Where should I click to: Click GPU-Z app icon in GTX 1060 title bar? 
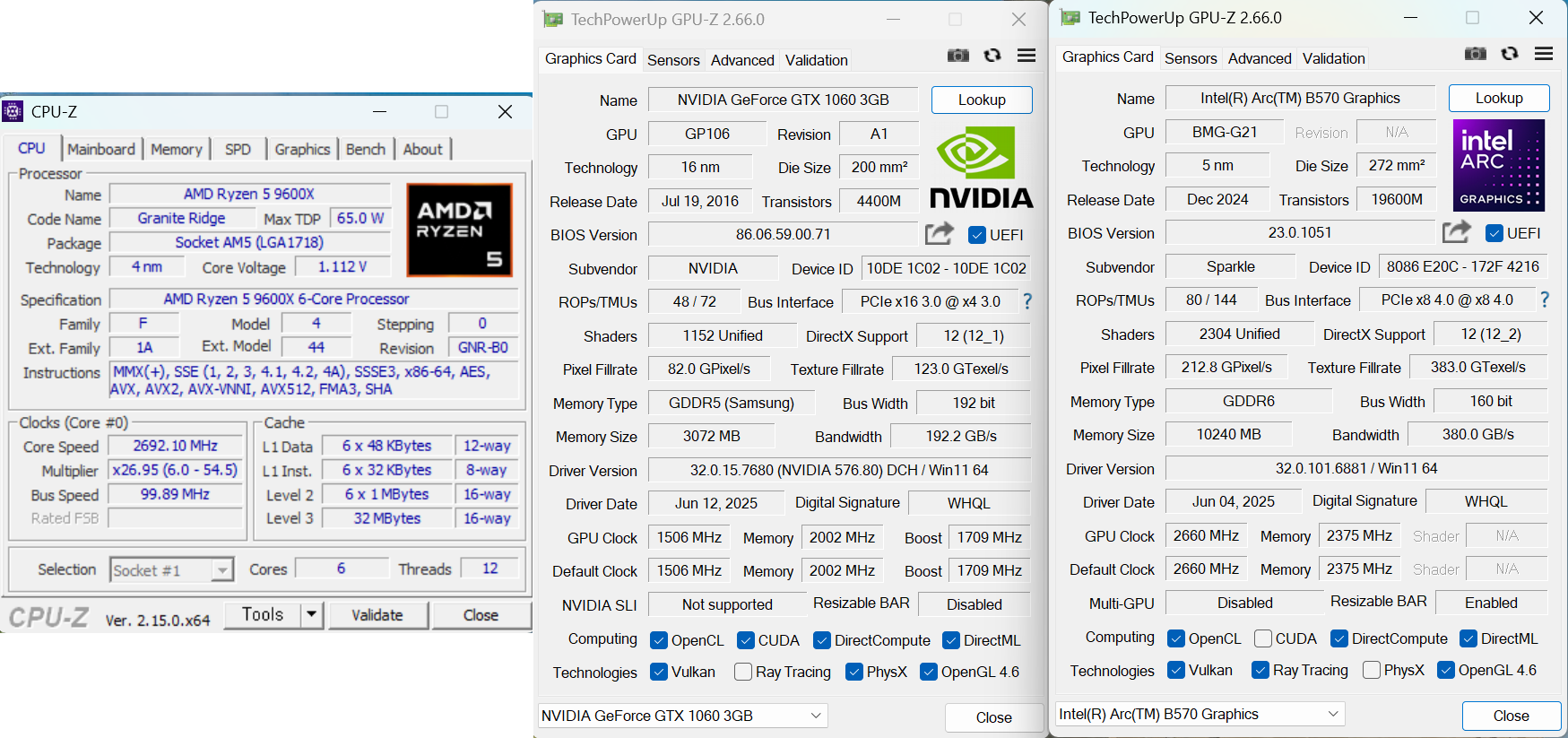(553, 20)
